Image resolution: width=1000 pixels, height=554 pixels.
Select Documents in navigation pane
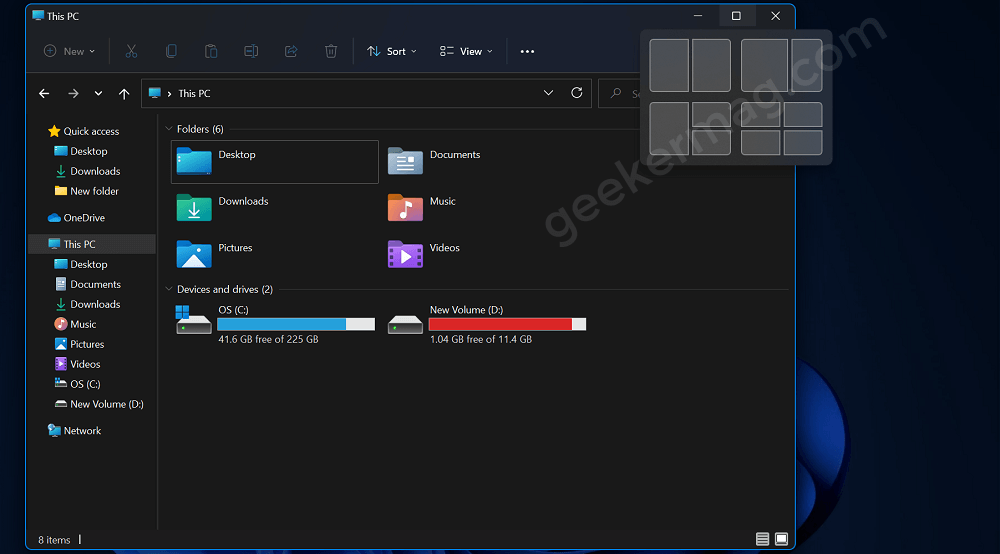point(87,284)
